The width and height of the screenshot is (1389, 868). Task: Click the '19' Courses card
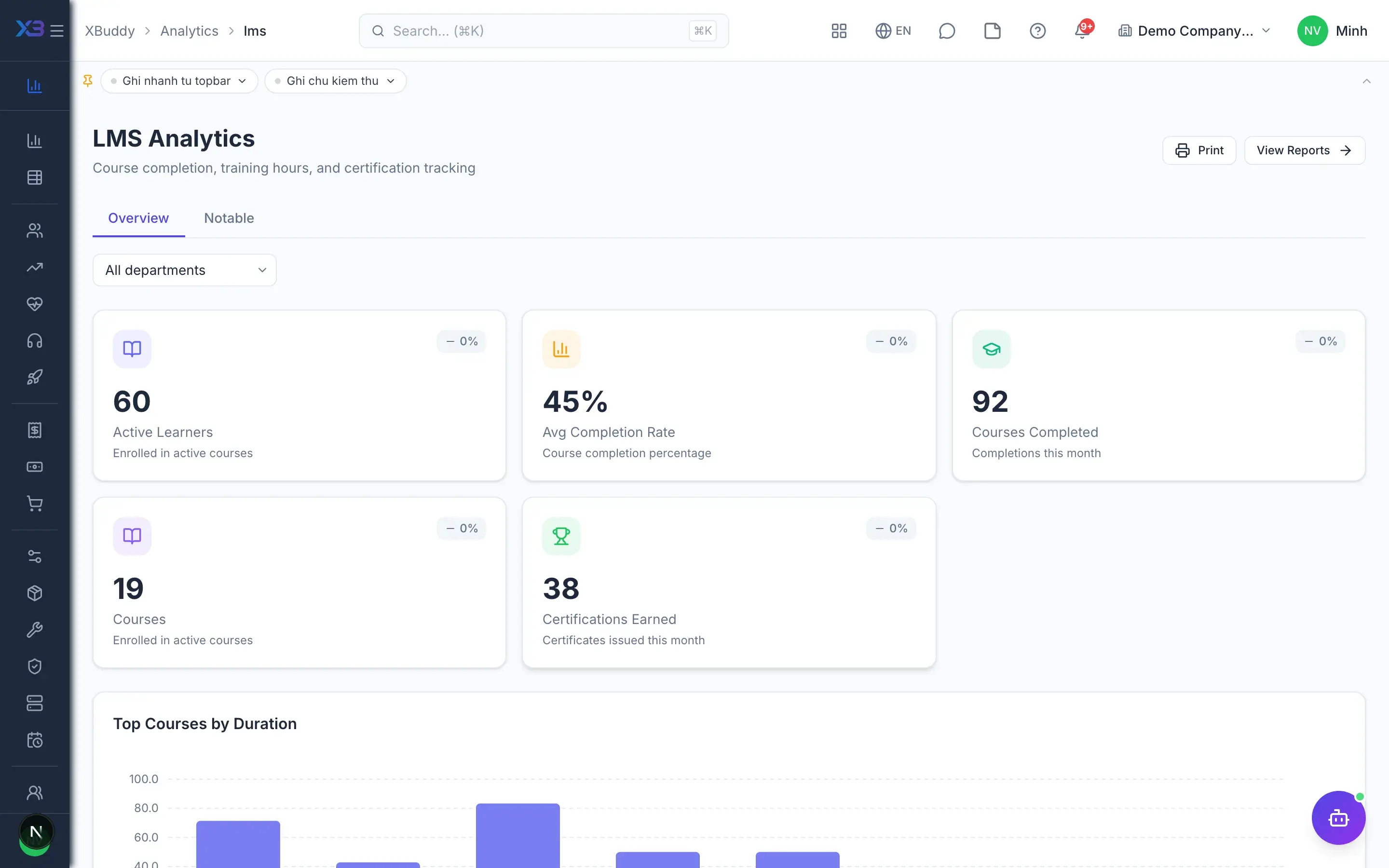[299, 583]
